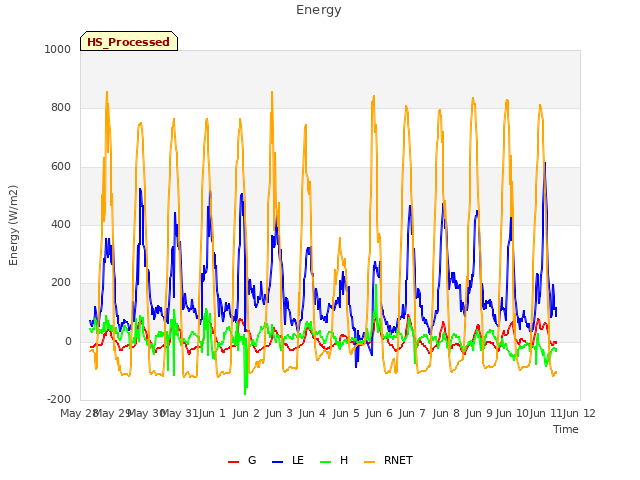Click the Jun 2 x-axis date label
This screenshot has height=480, width=640.
pyautogui.click(x=246, y=413)
